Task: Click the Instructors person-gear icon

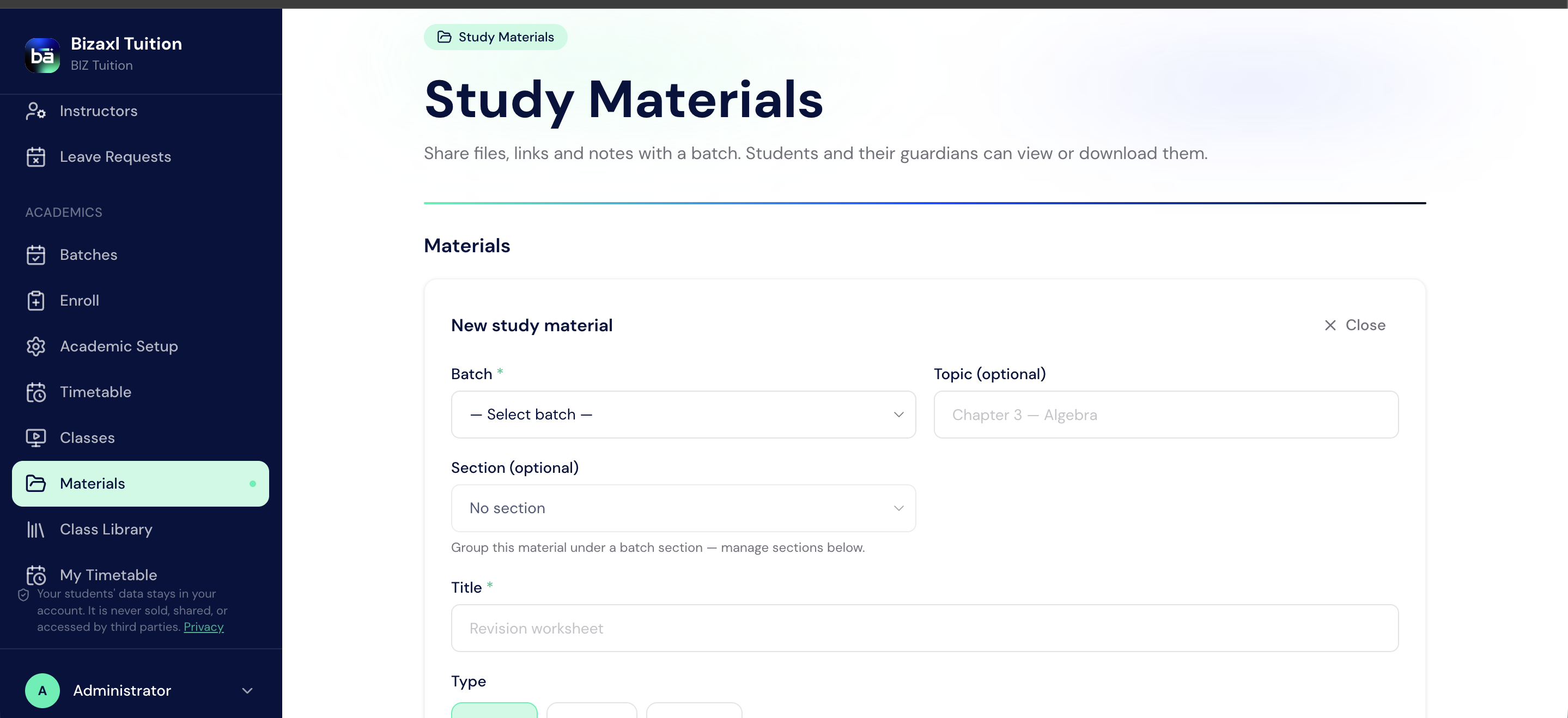Action: click(x=36, y=111)
